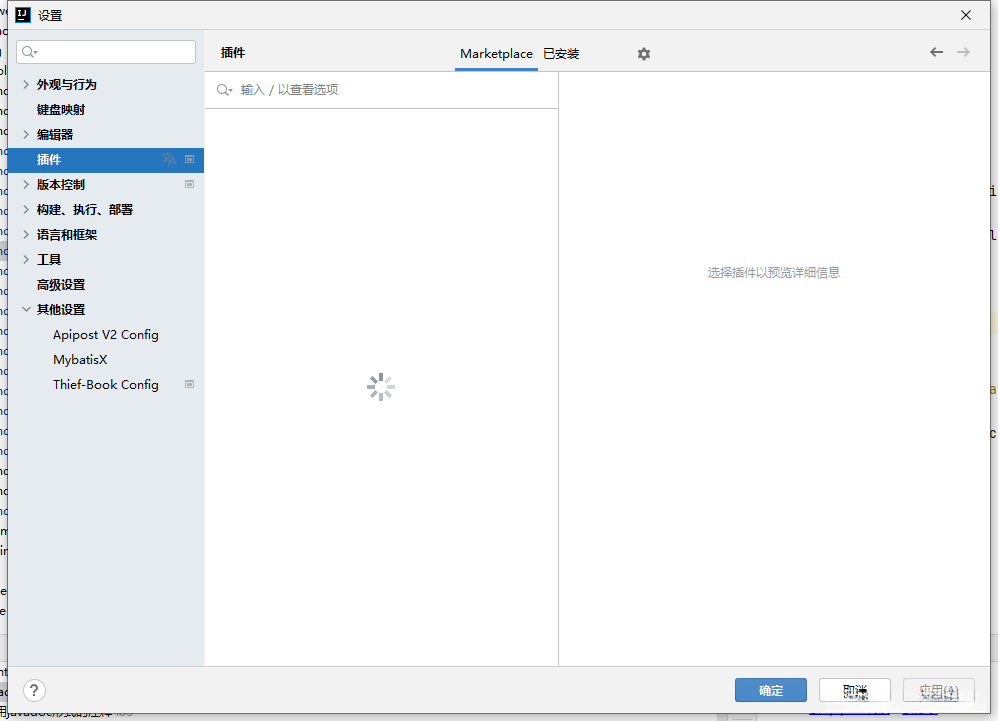The width and height of the screenshot is (998, 721).
Task: Click the translate icon beside 插件 entry
Action: point(169,158)
